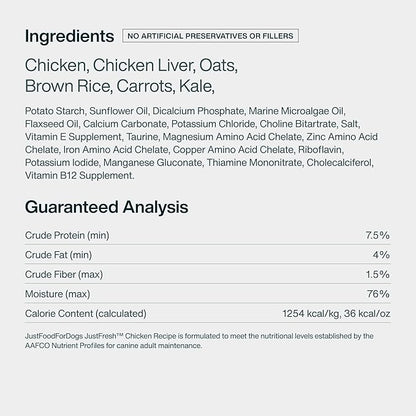This screenshot has height=416, width=416.
Task: Click the Vitamin B12 Supplement text
Action: (x=79, y=176)
